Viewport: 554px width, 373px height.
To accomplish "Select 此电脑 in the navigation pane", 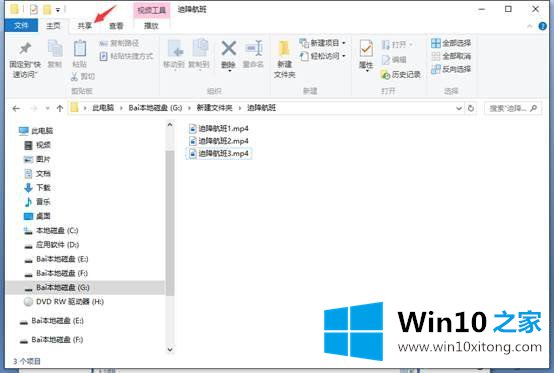I will 36,131.
